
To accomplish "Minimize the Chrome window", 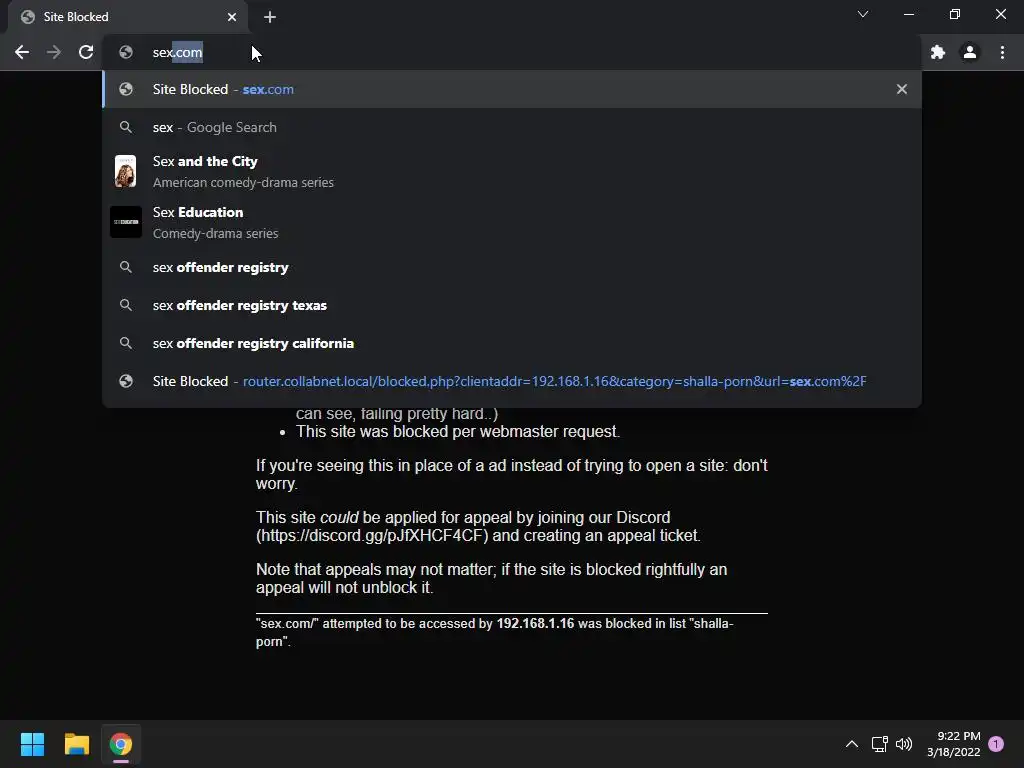I will tap(908, 14).
